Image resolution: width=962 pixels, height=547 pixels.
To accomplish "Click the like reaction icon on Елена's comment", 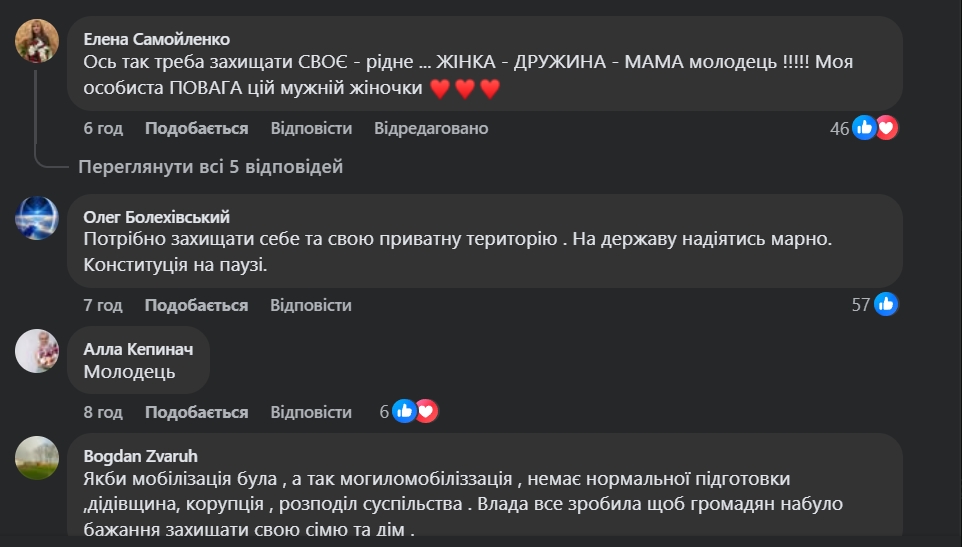I will coord(864,128).
